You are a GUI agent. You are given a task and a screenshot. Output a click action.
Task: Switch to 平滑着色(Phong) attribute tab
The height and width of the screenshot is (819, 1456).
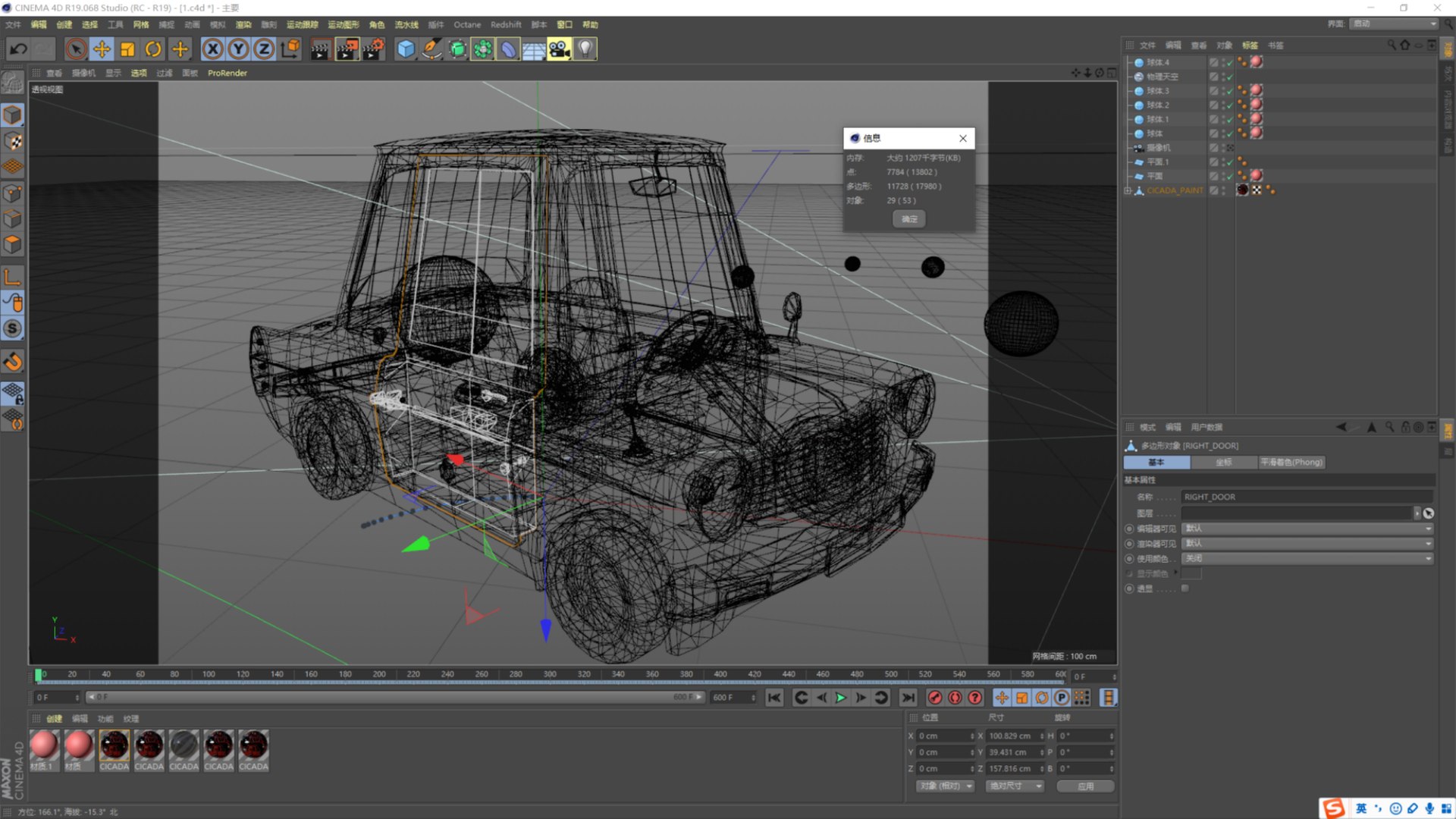(1291, 463)
